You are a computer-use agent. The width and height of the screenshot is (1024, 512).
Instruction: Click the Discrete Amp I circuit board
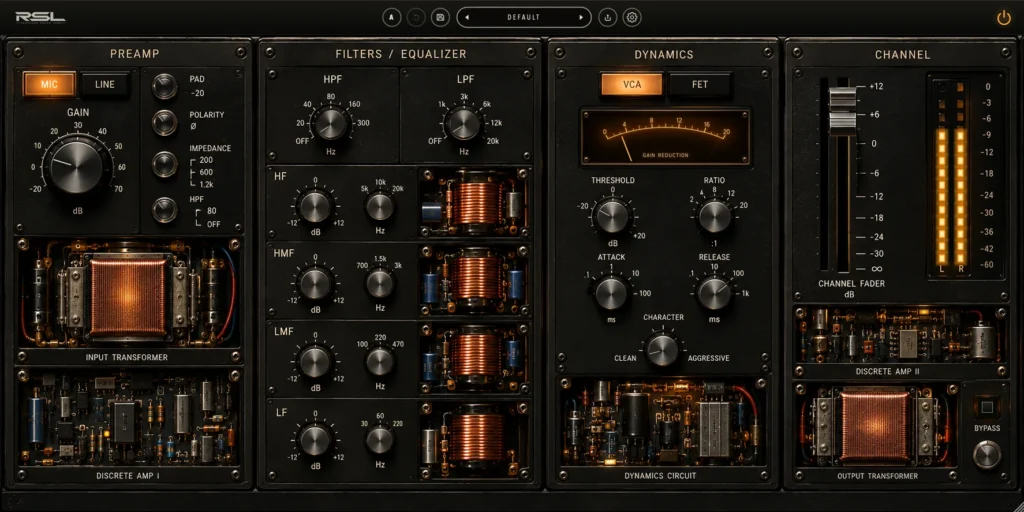pyautogui.click(x=127, y=418)
